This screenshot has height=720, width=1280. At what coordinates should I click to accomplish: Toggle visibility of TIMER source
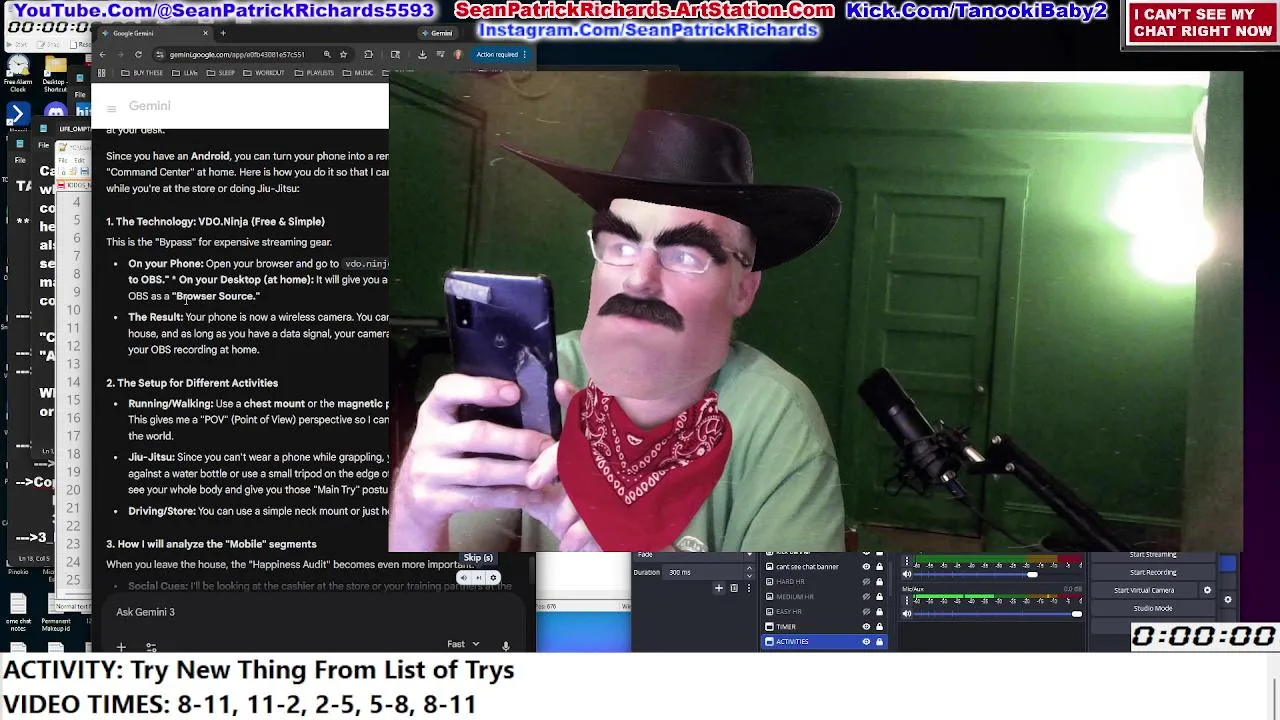(x=866, y=627)
